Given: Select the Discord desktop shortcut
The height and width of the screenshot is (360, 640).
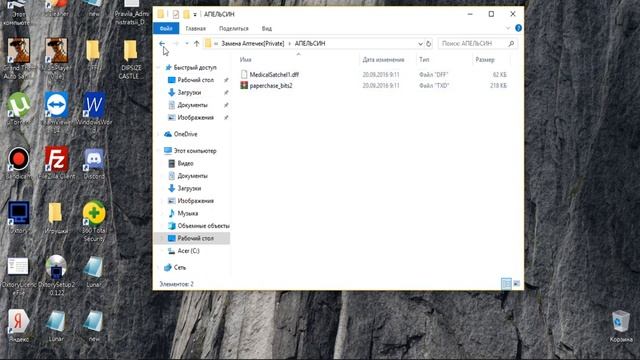Looking at the screenshot, I should (x=94, y=162).
